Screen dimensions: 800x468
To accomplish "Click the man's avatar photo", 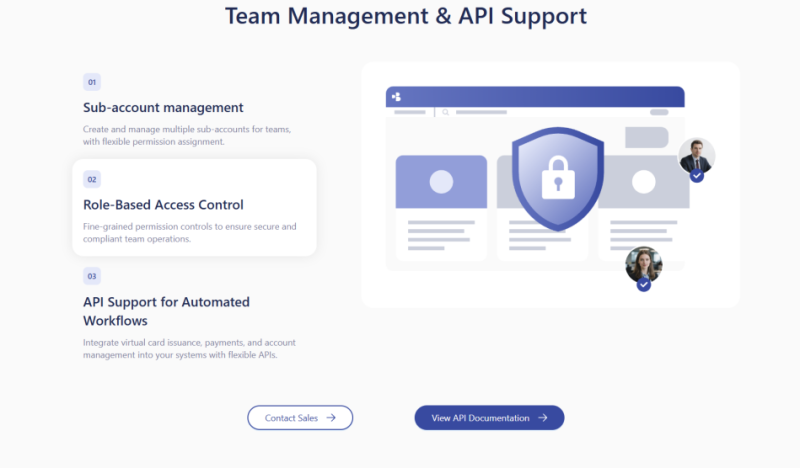I will pos(697,155).
